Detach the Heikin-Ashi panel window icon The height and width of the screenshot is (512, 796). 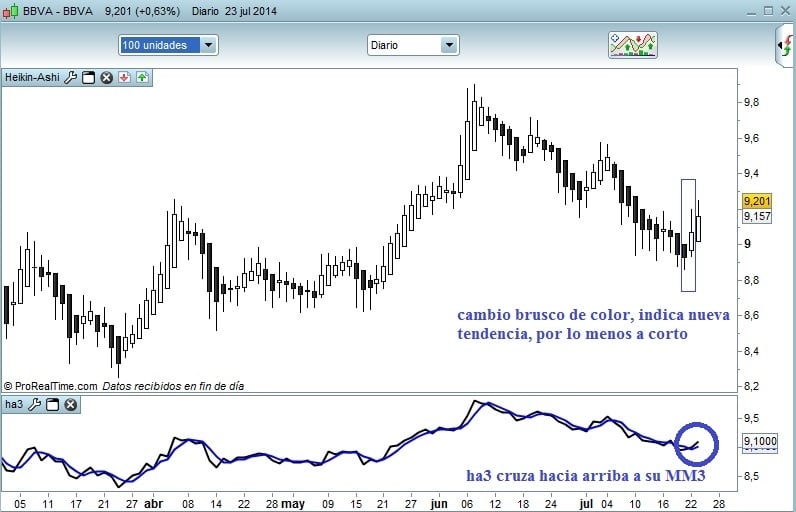coord(88,78)
